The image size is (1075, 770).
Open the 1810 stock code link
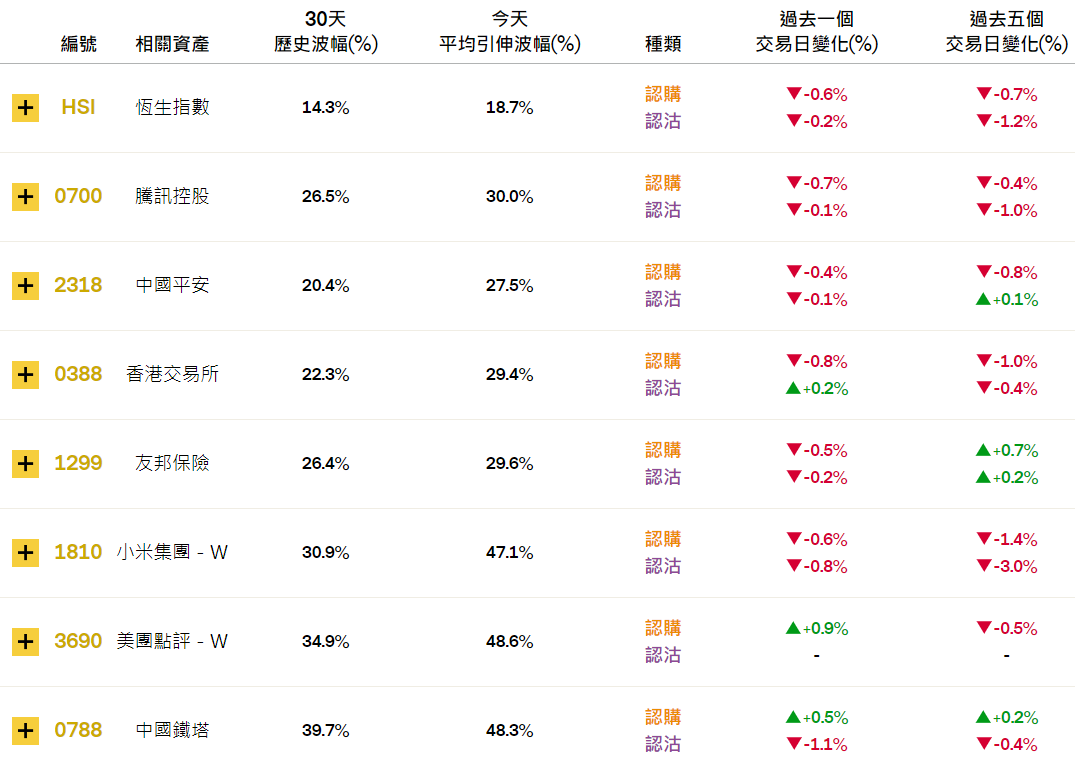(78, 552)
